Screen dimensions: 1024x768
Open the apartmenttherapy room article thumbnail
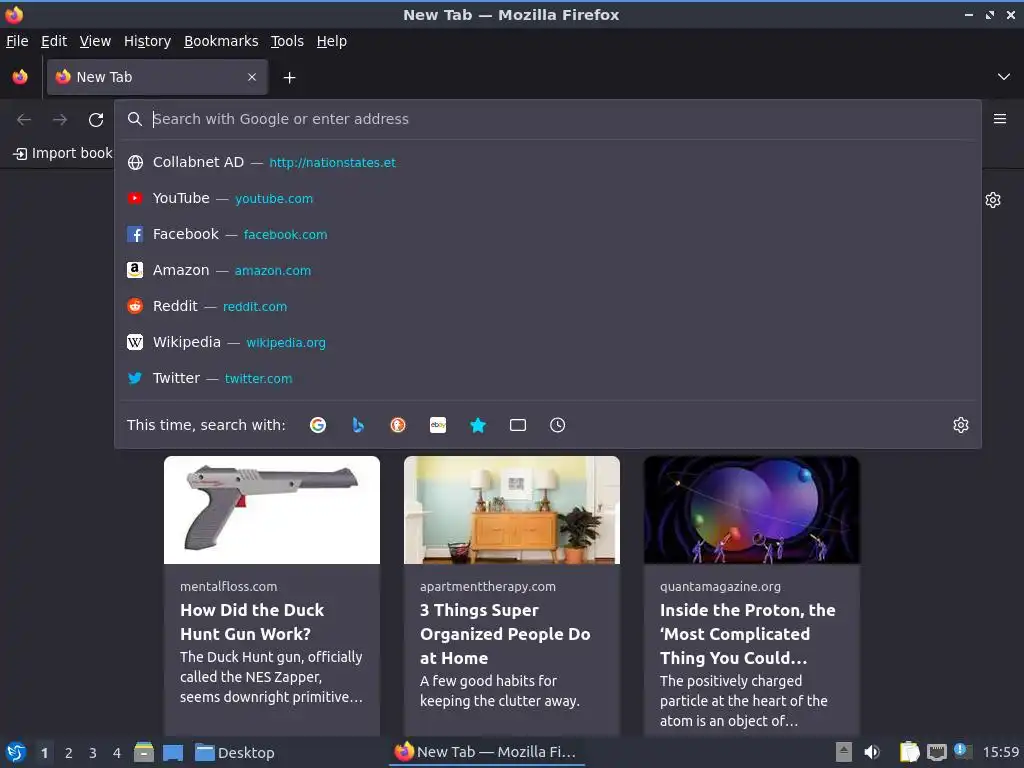click(512, 510)
